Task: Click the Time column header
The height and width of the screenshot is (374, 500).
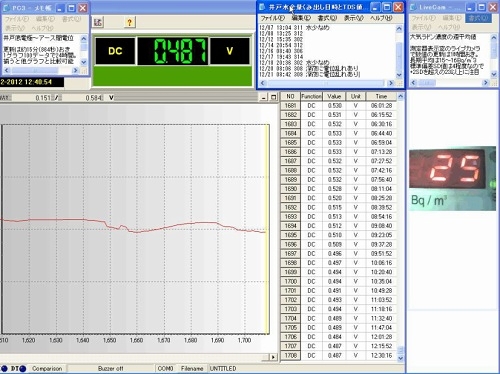Action: [x=381, y=96]
